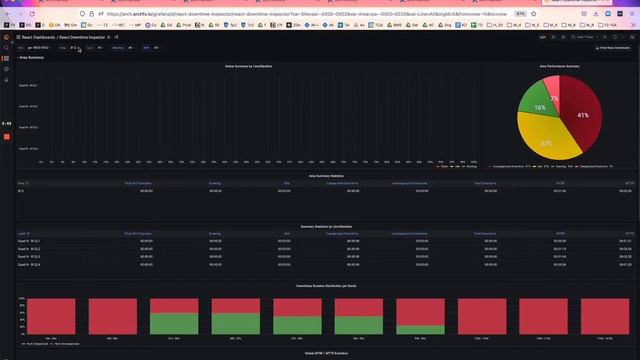The image size is (640, 360).
Task: Open 'Area Summary Statistics' panel title menu
Action: point(326,176)
